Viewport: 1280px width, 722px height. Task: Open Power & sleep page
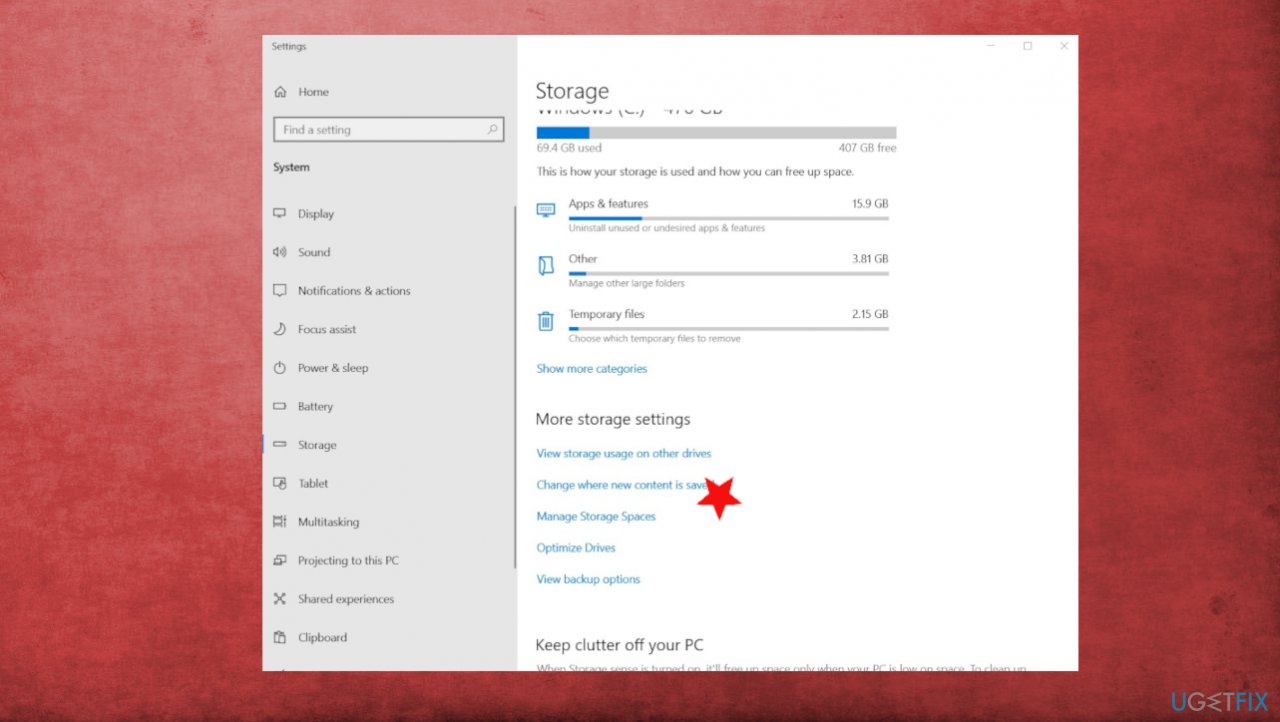[x=333, y=368]
